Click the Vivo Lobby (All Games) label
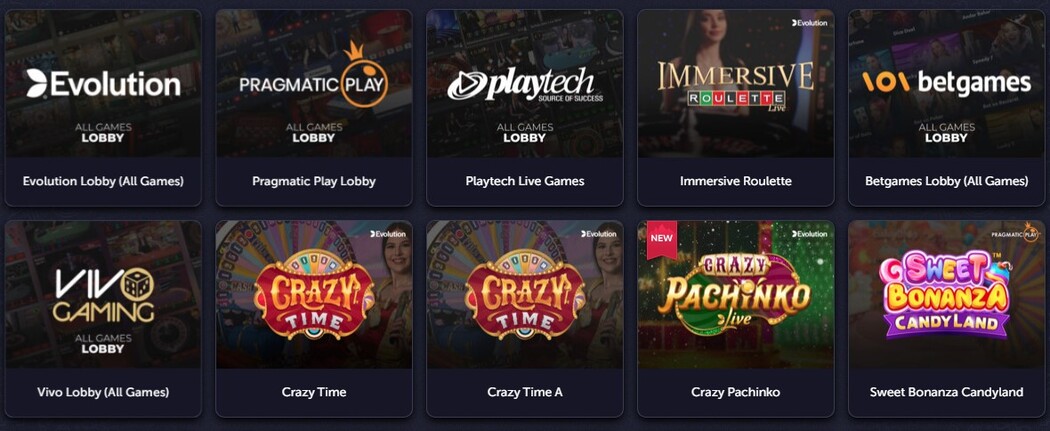1050x431 pixels. pyautogui.click(x=103, y=392)
